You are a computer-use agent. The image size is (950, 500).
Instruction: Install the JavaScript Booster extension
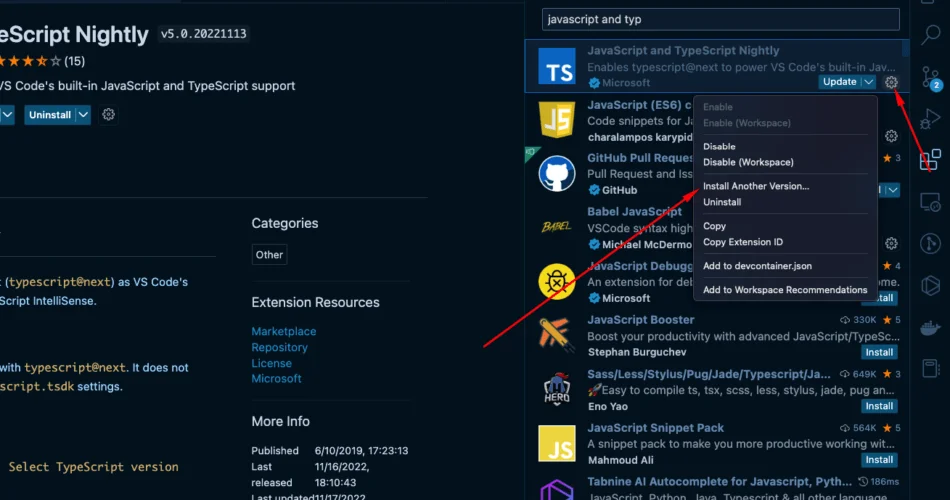pyautogui.click(x=879, y=352)
